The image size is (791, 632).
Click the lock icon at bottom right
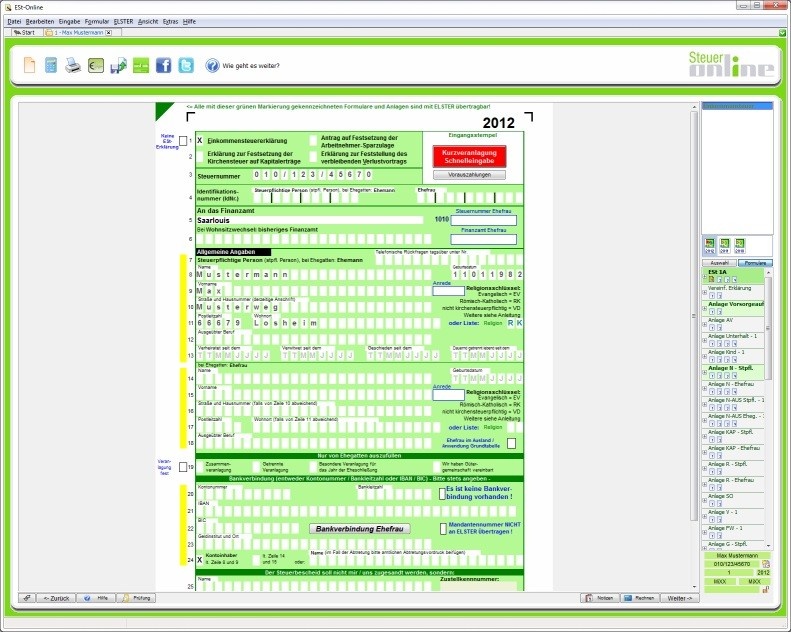766,589
